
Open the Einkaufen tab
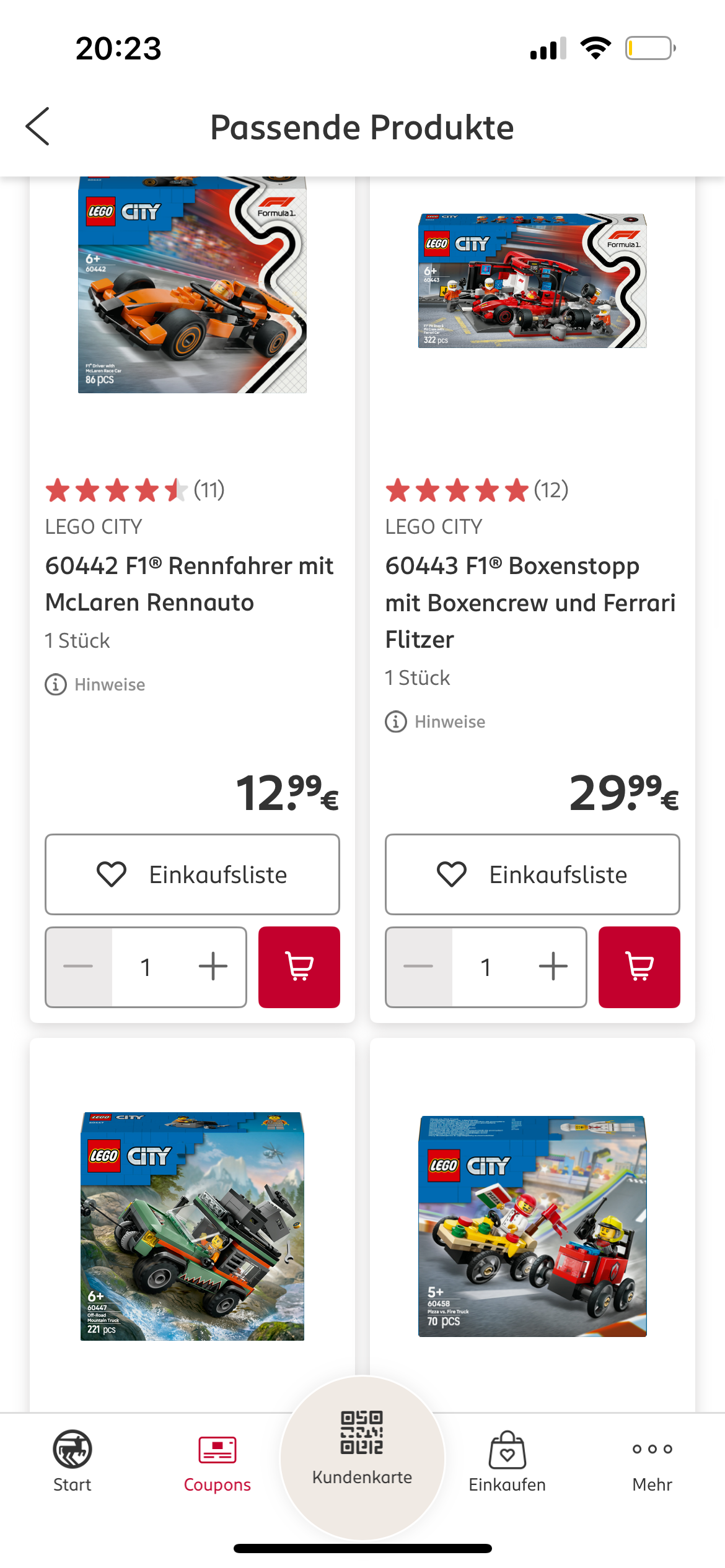(507, 1460)
